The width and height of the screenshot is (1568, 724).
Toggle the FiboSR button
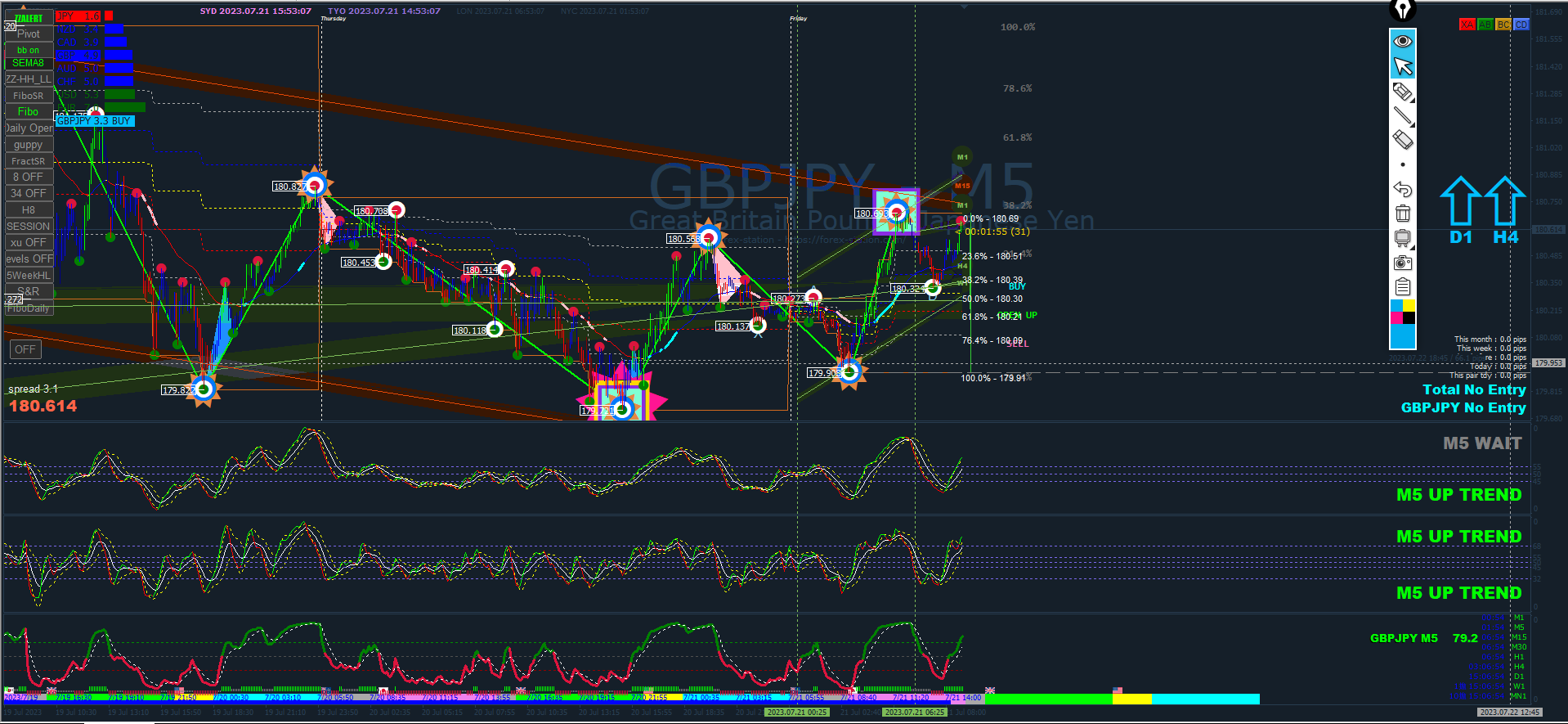[x=29, y=96]
